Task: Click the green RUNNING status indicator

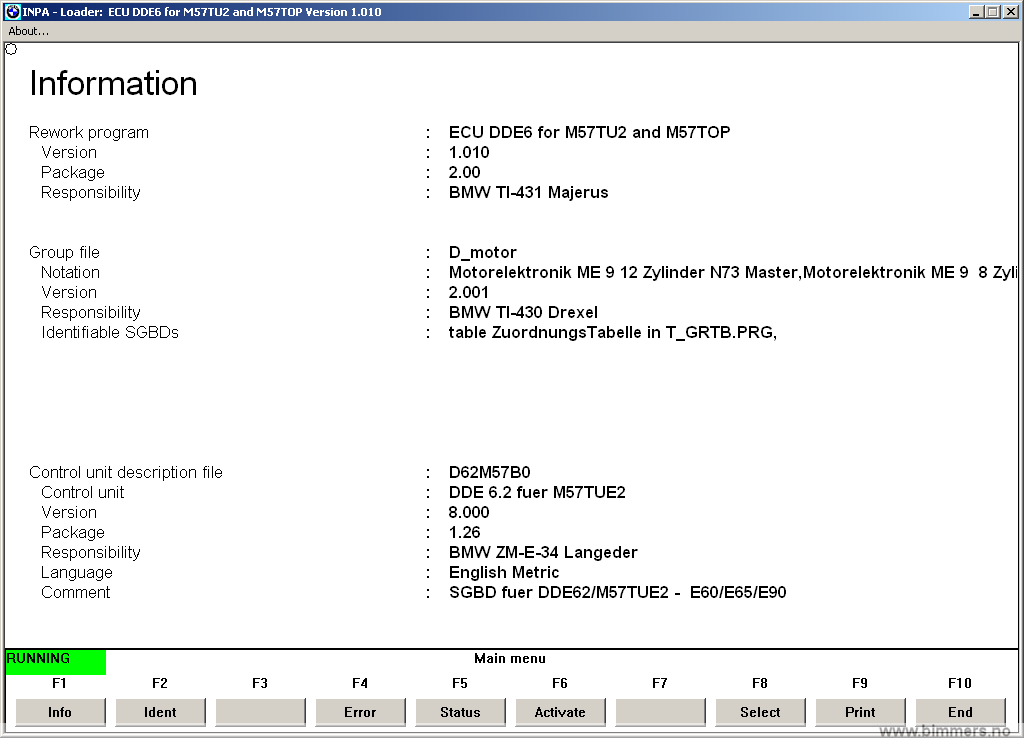Action: click(x=56, y=662)
